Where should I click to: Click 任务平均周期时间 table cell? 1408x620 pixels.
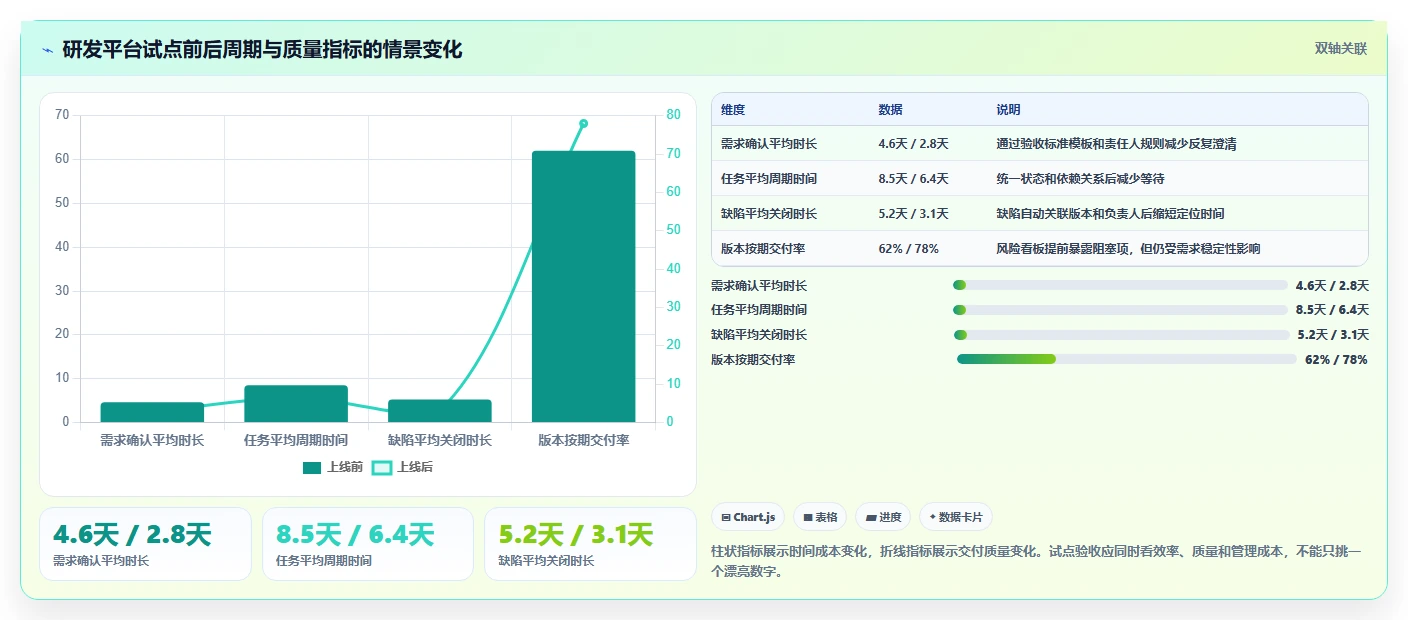(769, 179)
